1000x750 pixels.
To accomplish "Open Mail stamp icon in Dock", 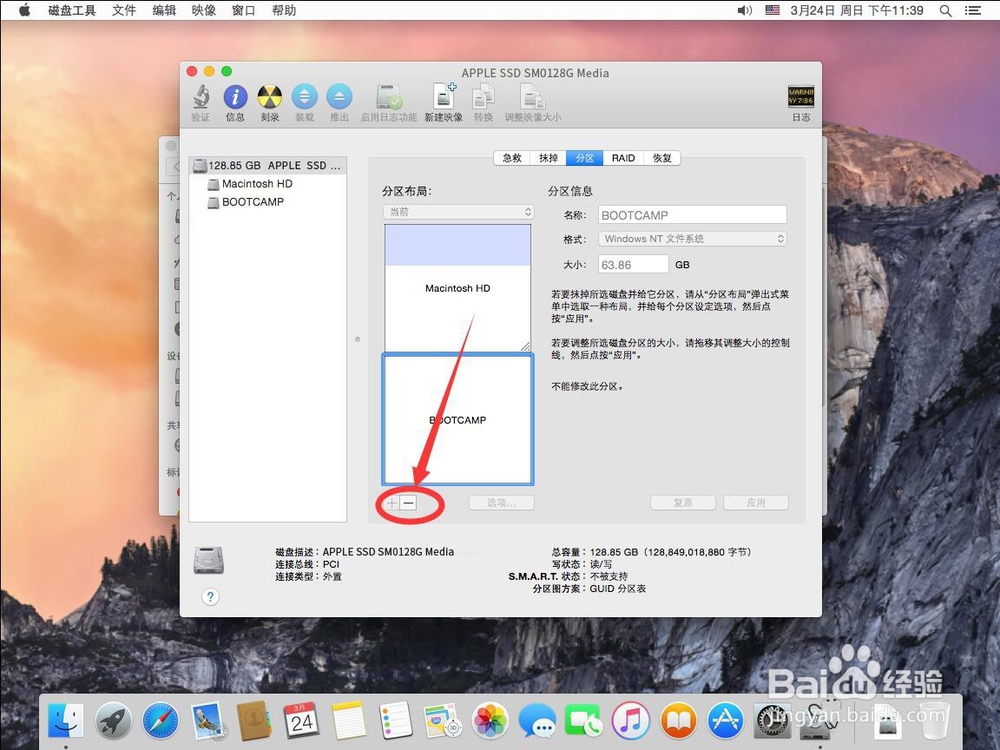I will pos(208,721).
